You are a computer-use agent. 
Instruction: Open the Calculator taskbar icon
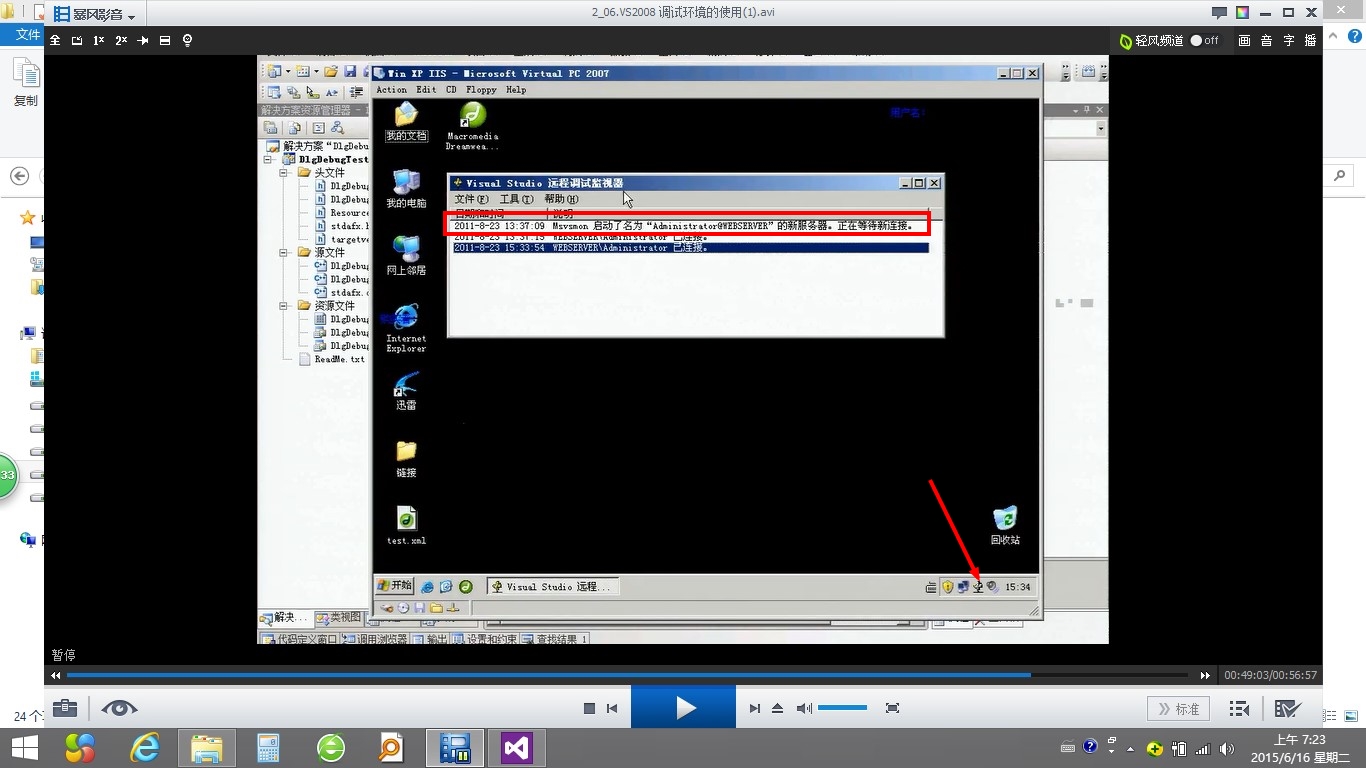coord(268,748)
